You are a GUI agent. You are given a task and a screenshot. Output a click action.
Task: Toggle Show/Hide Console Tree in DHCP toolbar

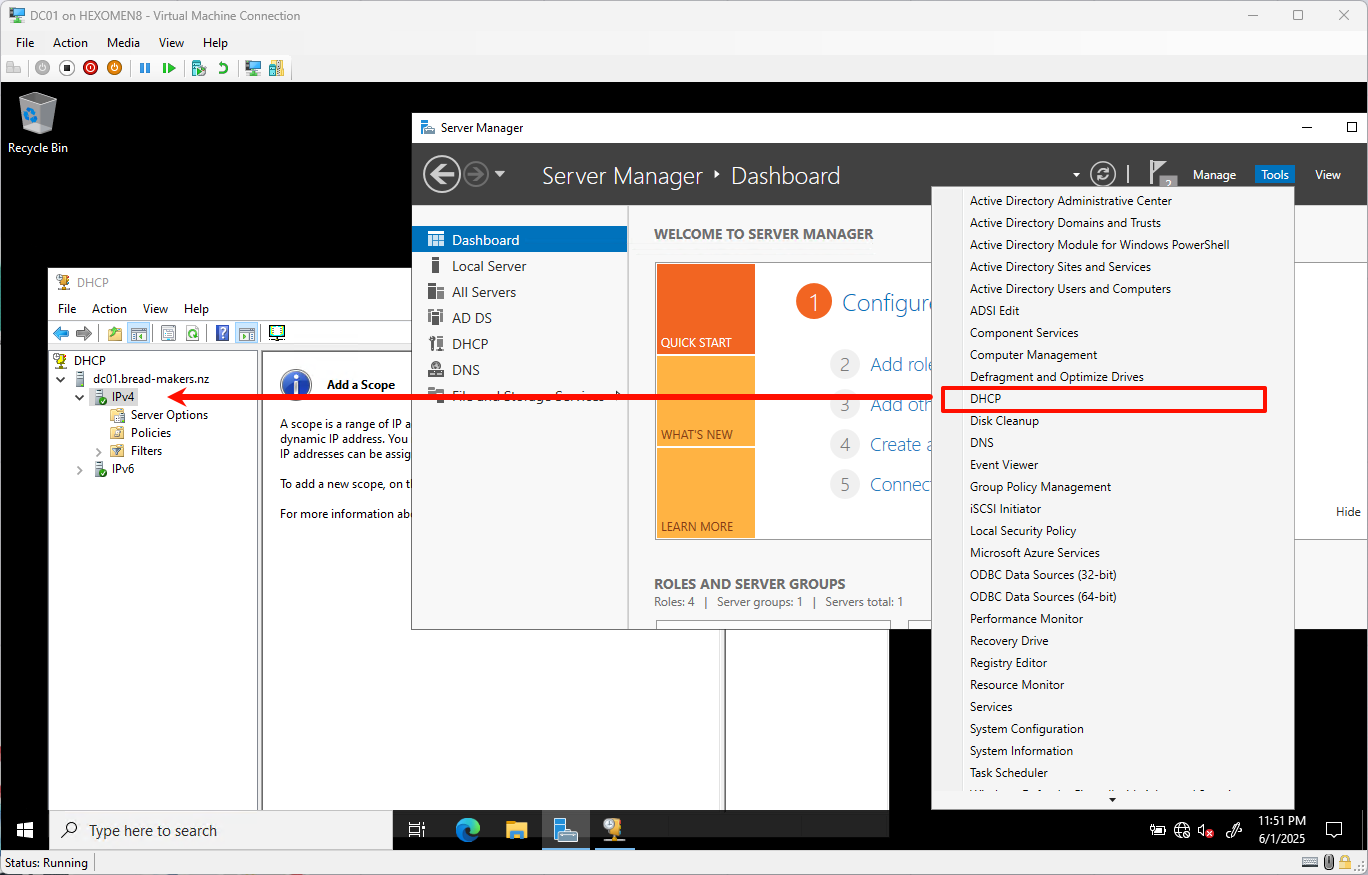point(137,332)
